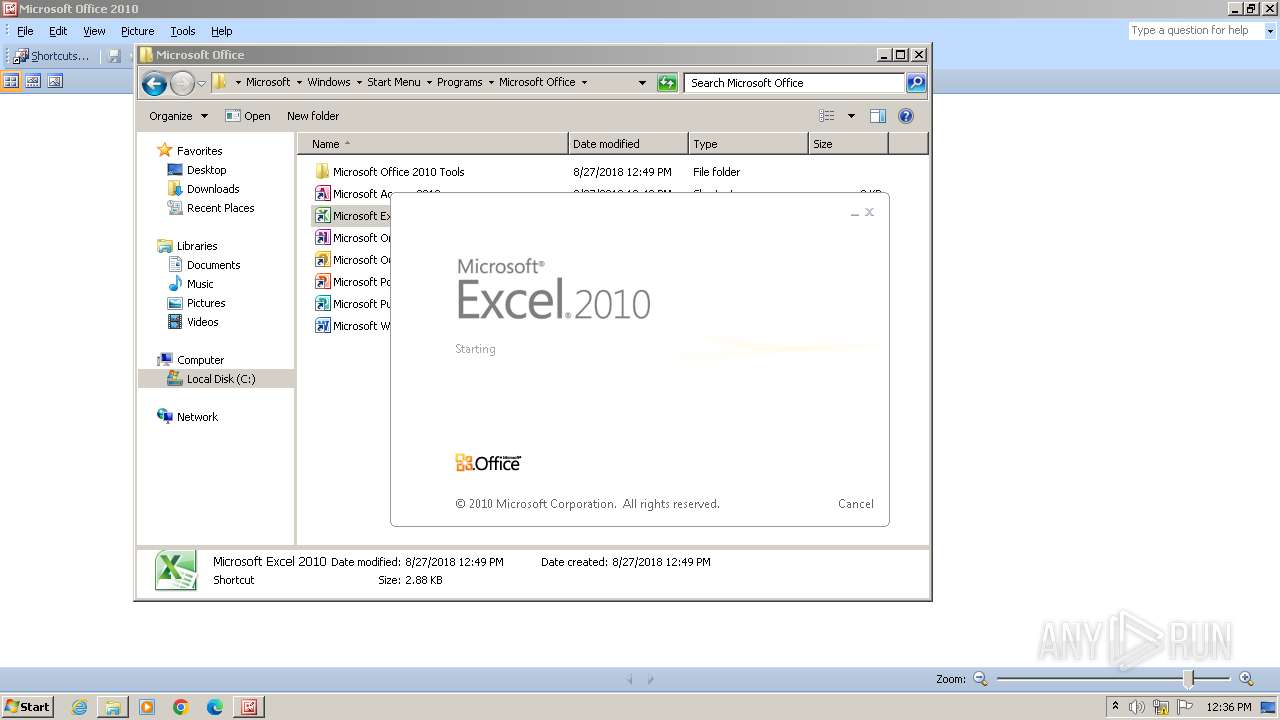The width and height of the screenshot is (1280, 720).
Task: Select Downloads in the Favorites list
Action: pos(203,189)
